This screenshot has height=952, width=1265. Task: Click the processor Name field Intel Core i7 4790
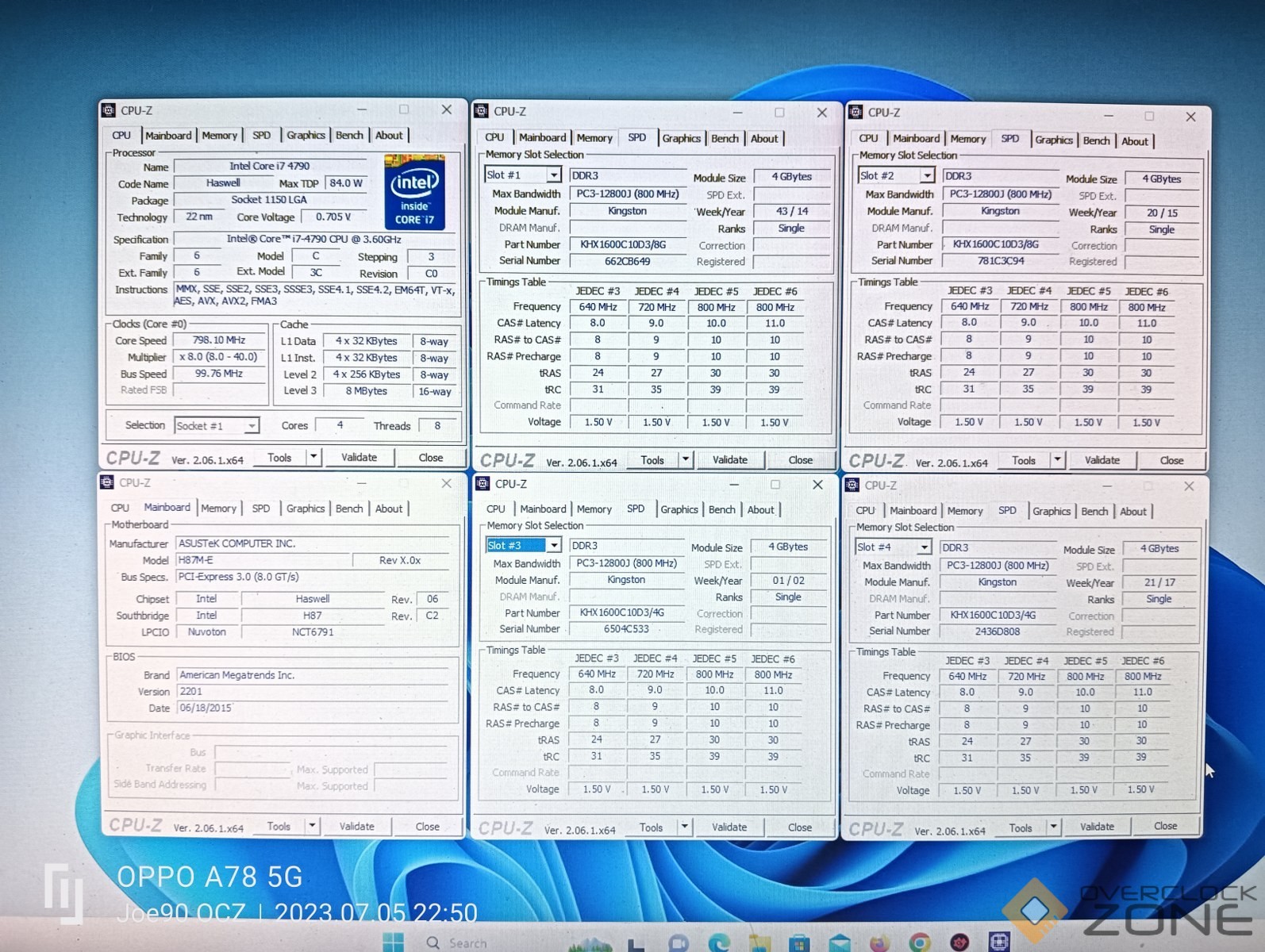(x=270, y=166)
